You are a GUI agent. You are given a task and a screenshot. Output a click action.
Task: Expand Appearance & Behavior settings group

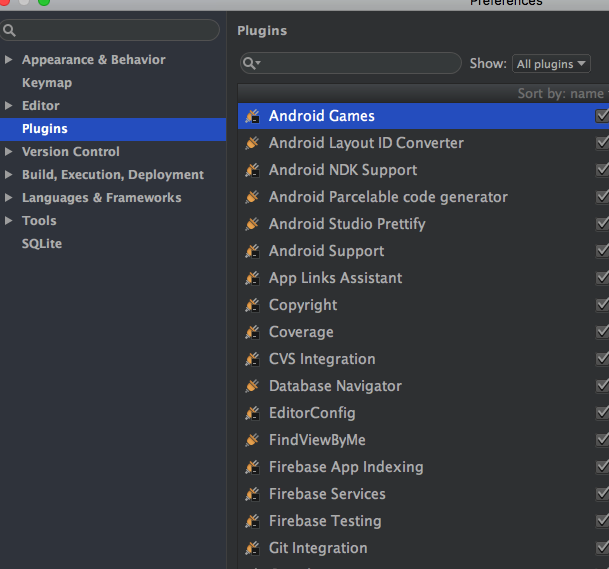[8, 59]
